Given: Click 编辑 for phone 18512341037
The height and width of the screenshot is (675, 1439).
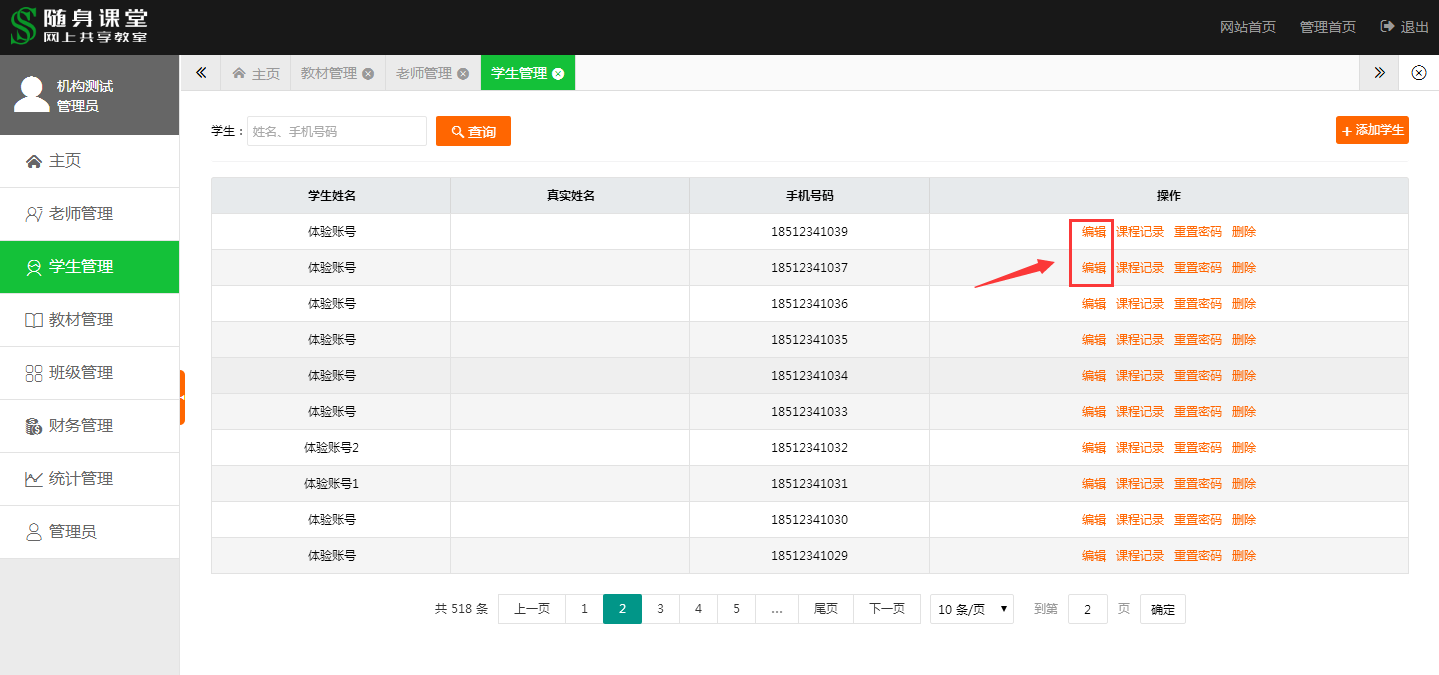Looking at the screenshot, I should click(x=1094, y=268).
